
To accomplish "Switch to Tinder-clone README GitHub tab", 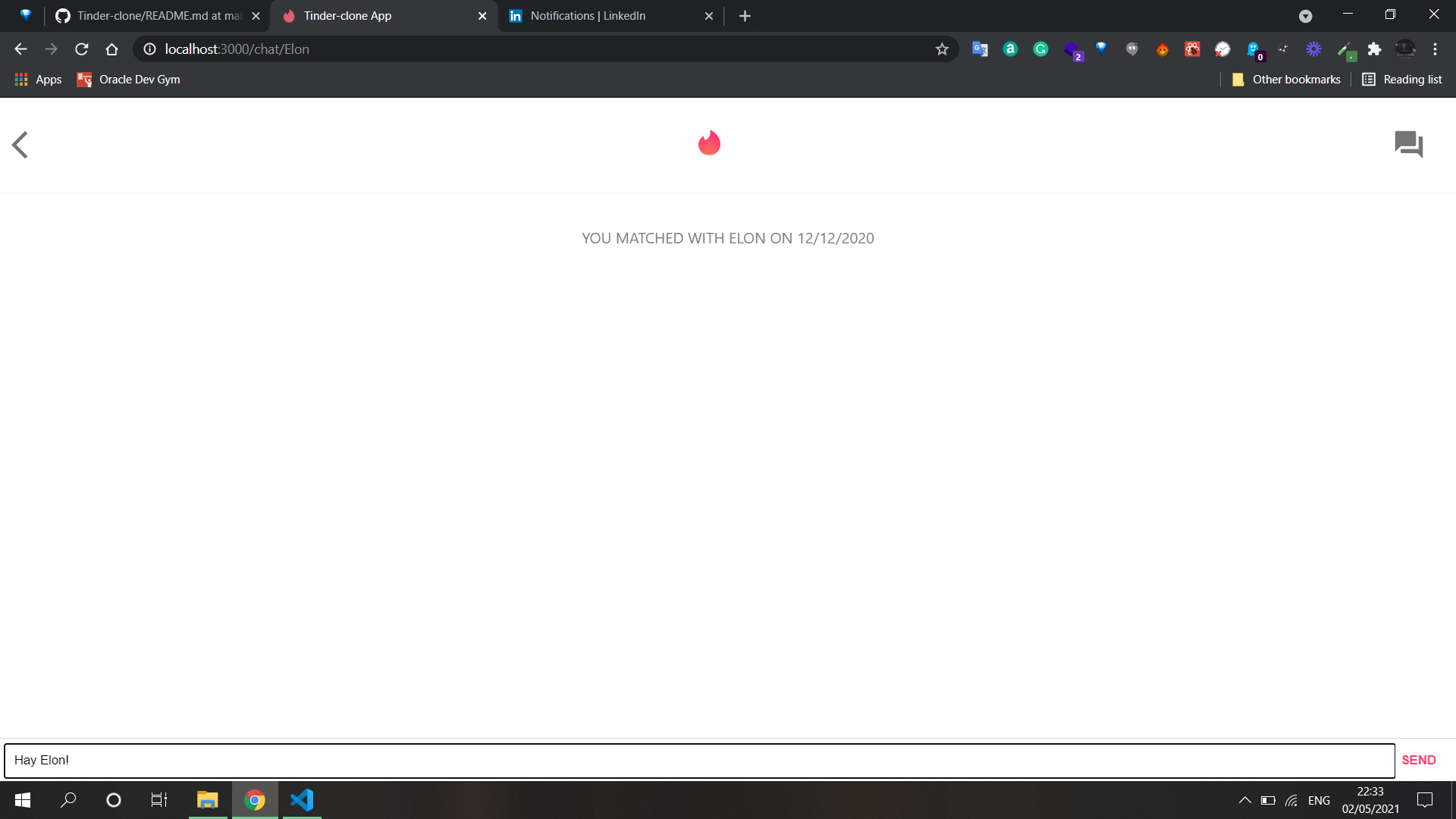I will 152,16.
